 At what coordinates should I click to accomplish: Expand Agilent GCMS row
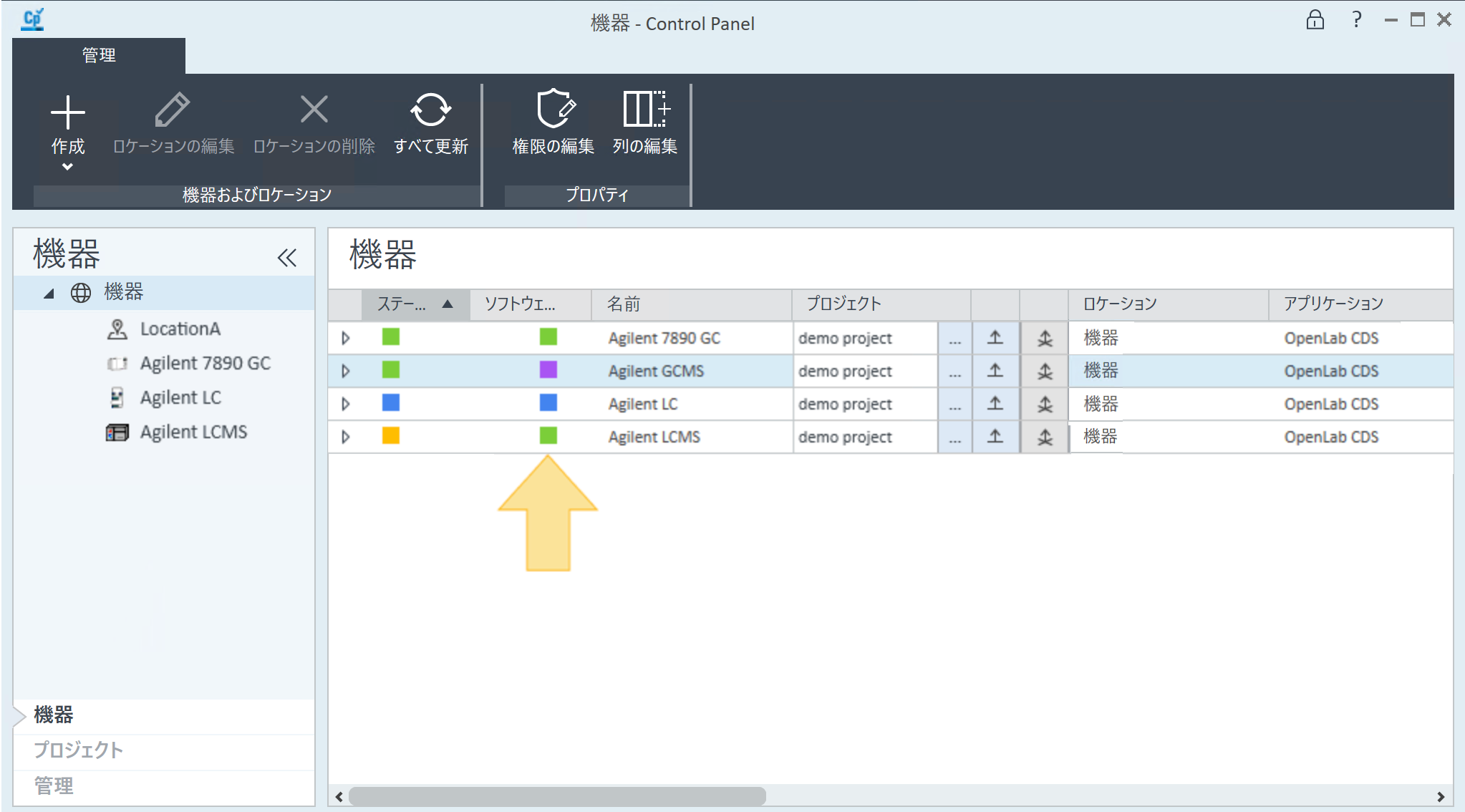[346, 371]
